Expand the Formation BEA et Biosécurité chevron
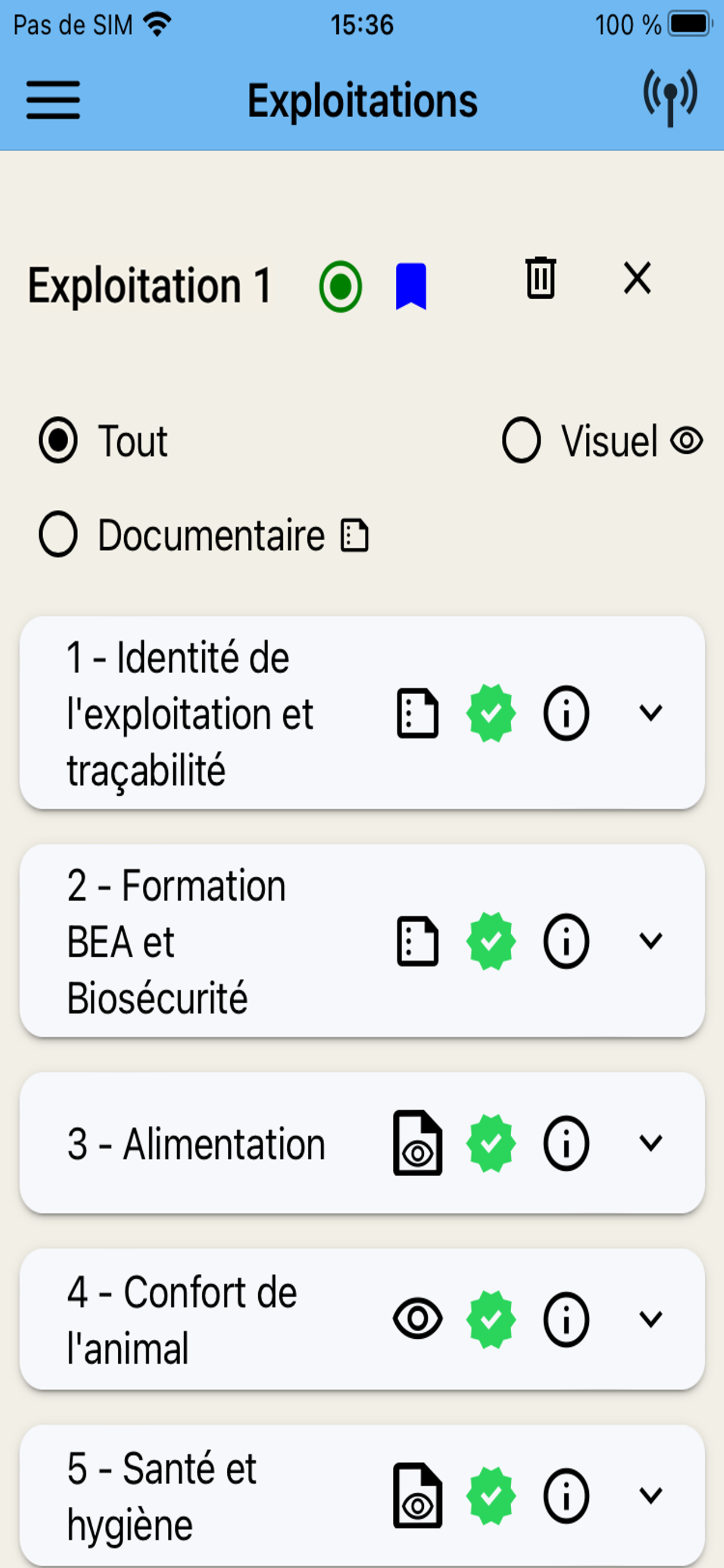Screen dimensions: 724x1568 pos(651,941)
